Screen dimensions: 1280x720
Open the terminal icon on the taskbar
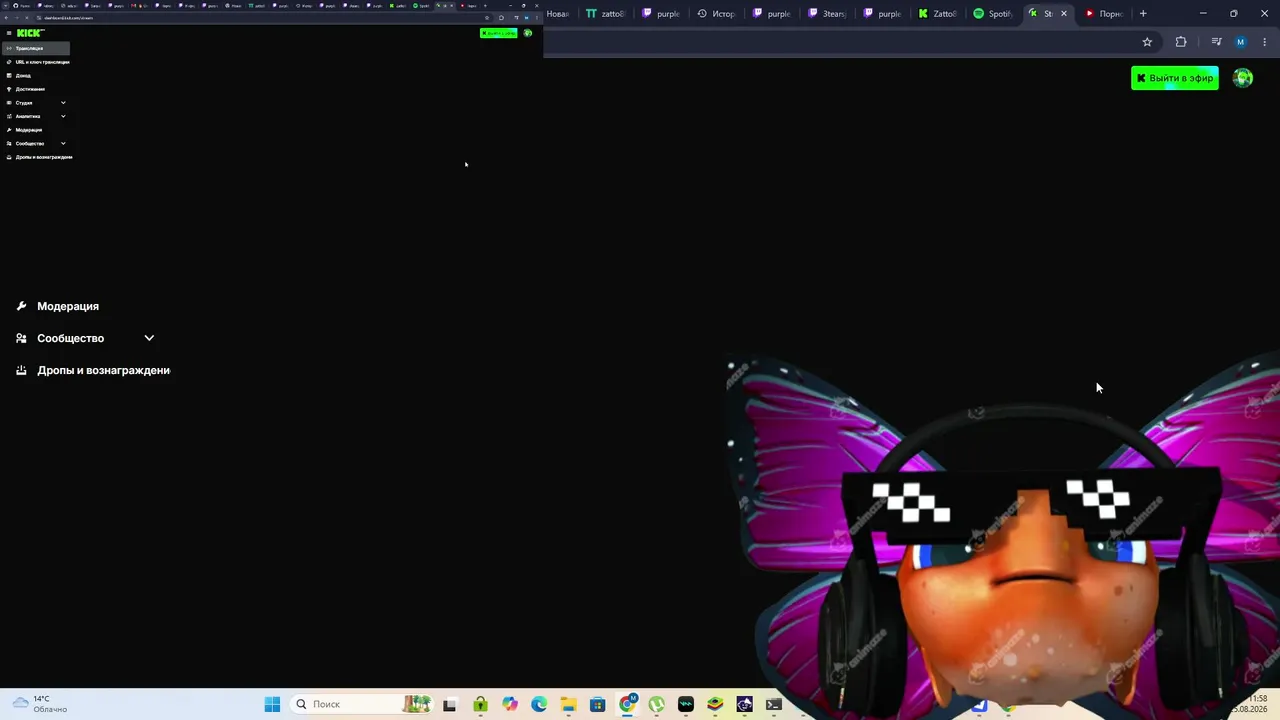click(774, 704)
